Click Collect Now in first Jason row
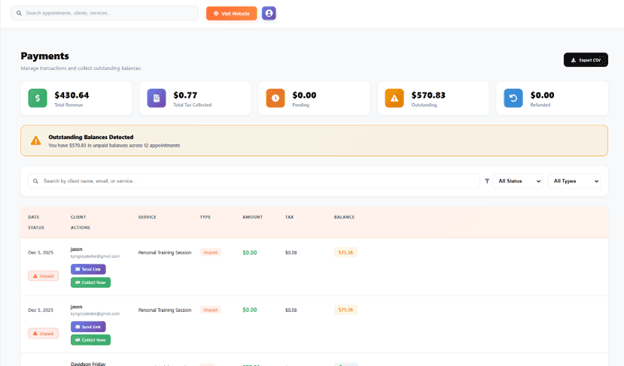The width and height of the screenshot is (624, 366). (91, 282)
